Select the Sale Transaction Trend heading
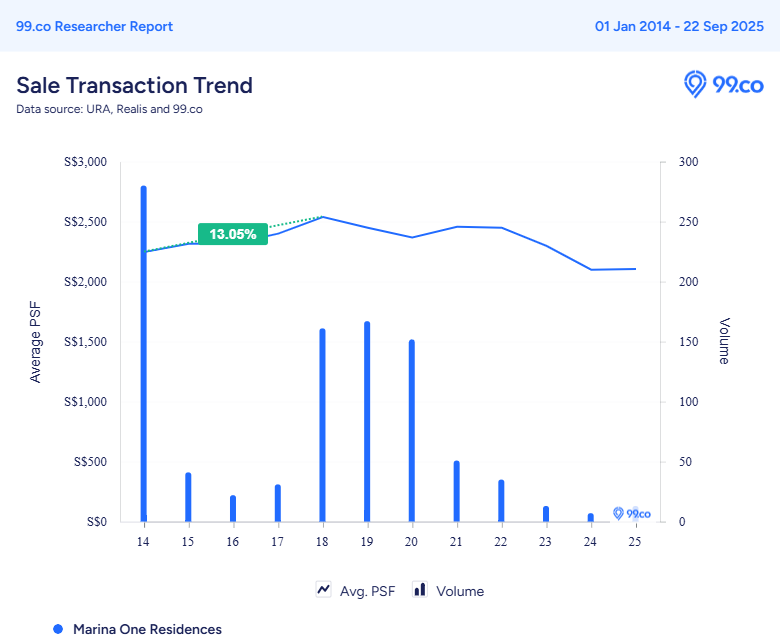This screenshot has height=644, width=780. (x=134, y=85)
